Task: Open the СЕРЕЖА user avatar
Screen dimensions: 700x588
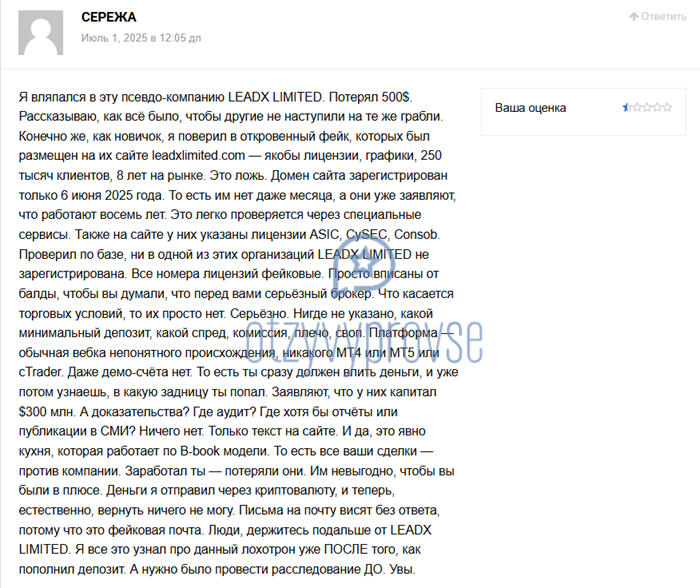Action: click(41, 33)
